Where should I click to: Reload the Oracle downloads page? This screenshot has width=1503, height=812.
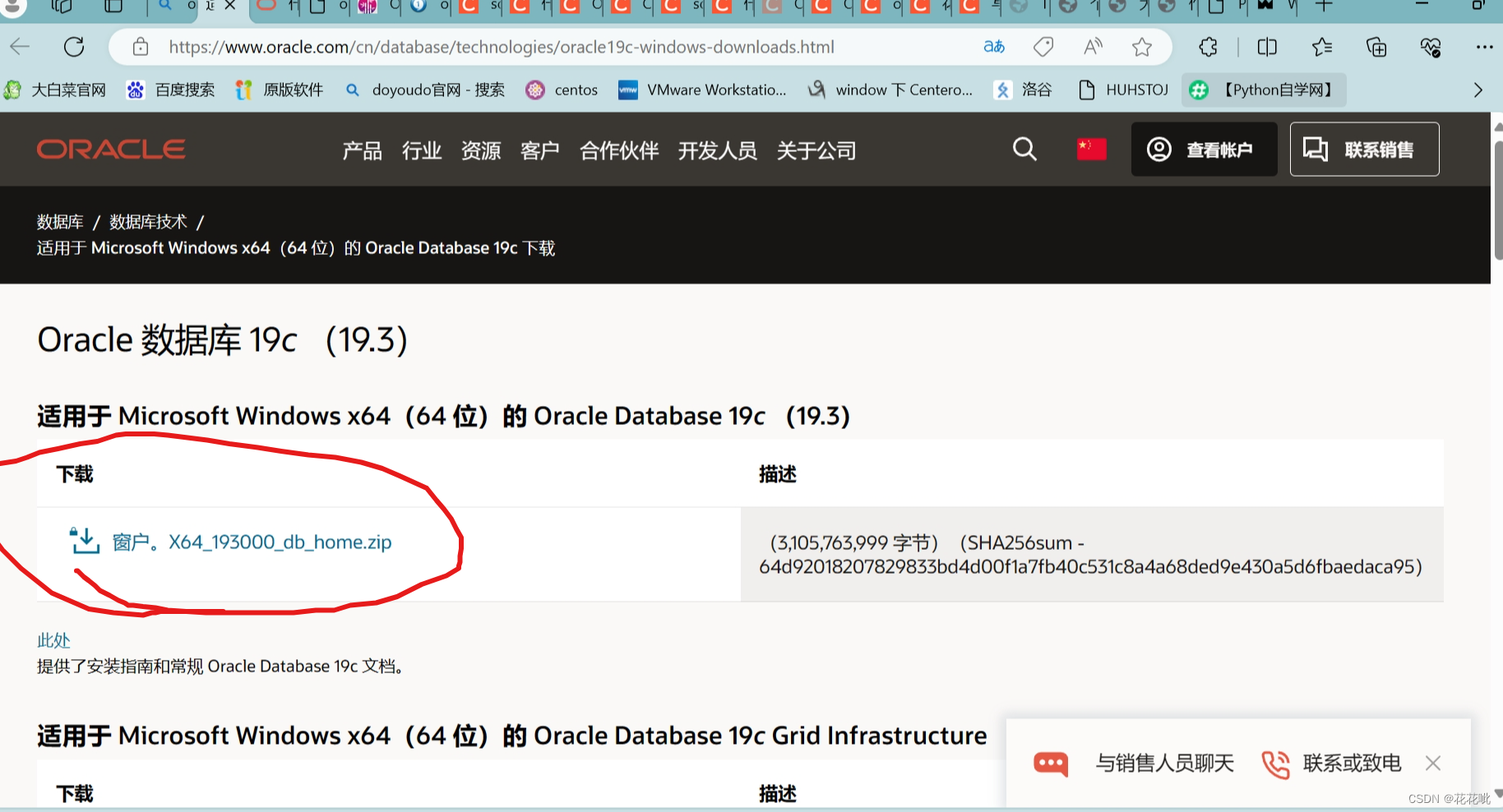(x=74, y=47)
